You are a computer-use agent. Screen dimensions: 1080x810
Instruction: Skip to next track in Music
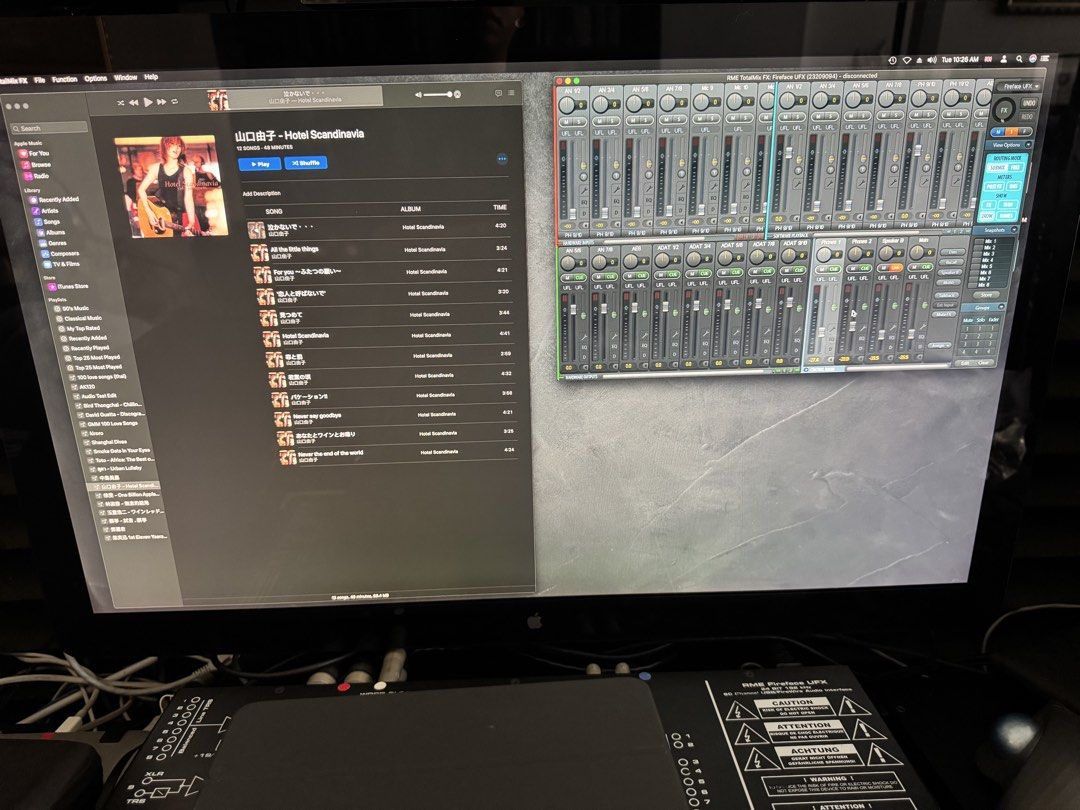(161, 102)
